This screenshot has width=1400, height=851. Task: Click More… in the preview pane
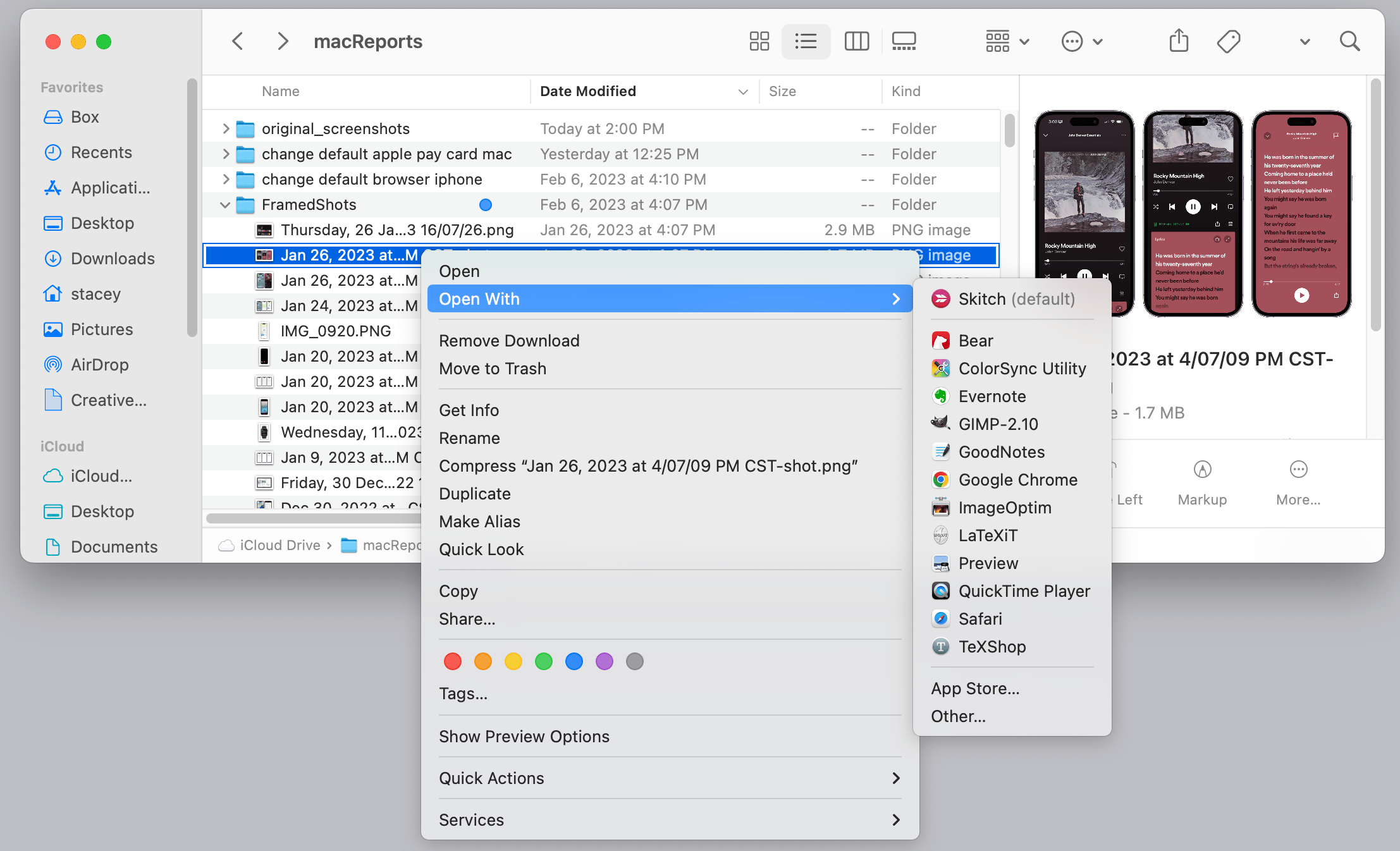[x=1298, y=483]
